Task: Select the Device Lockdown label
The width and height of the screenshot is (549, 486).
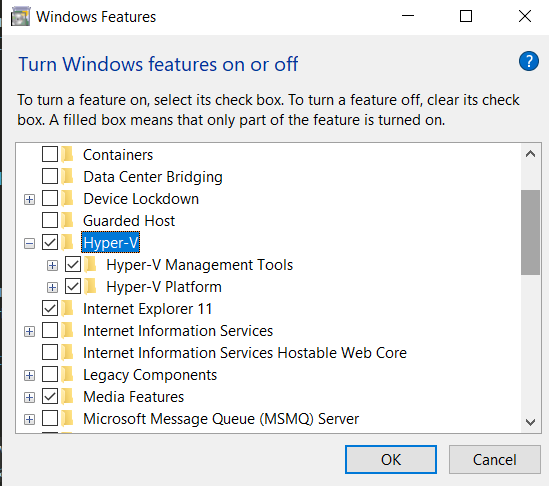Action: (x=141, y=199)
